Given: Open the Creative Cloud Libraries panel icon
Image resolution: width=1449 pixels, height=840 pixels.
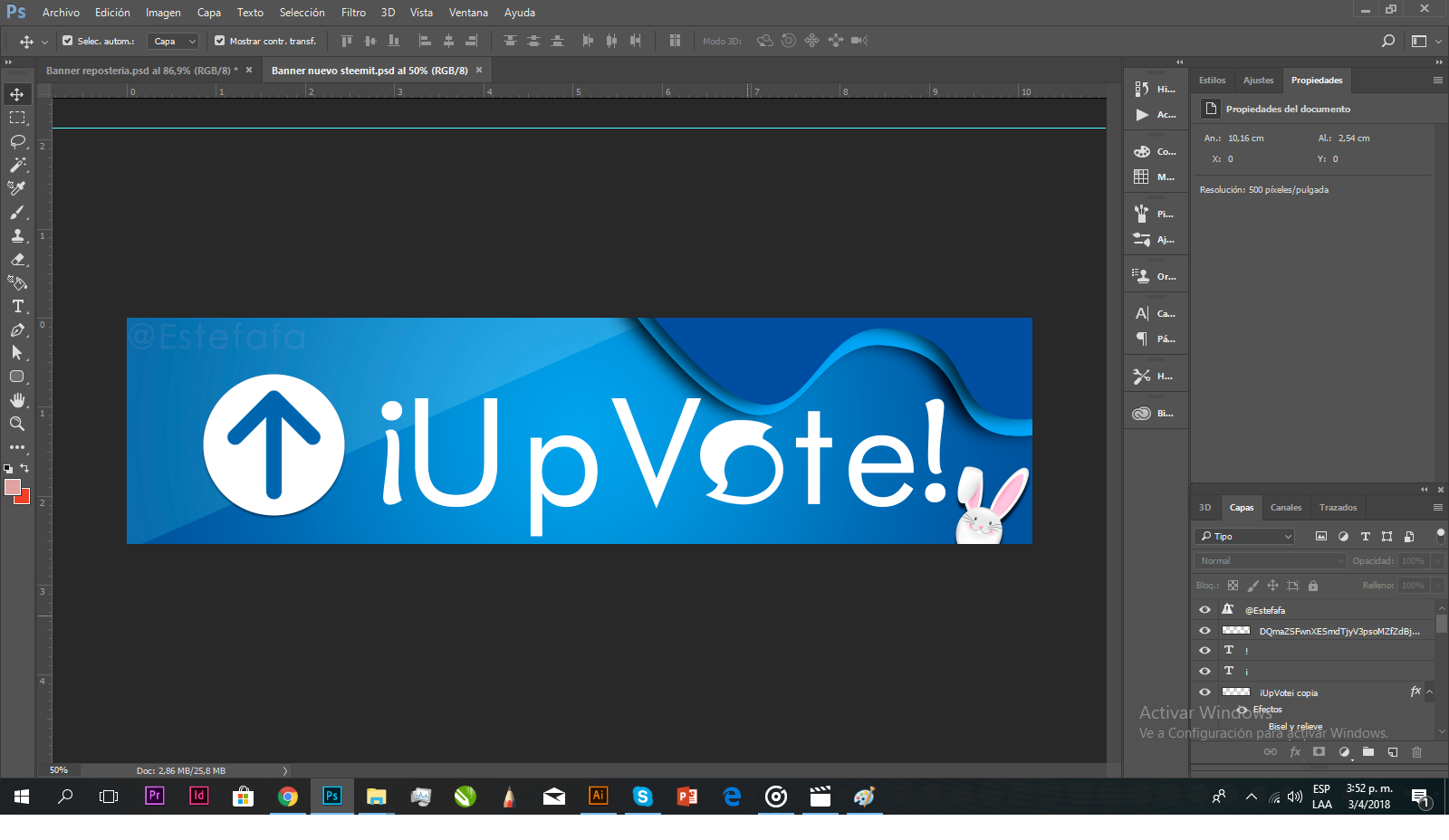Looking at the screenshot, I should pyautogui.click(x=1142, y=413).
